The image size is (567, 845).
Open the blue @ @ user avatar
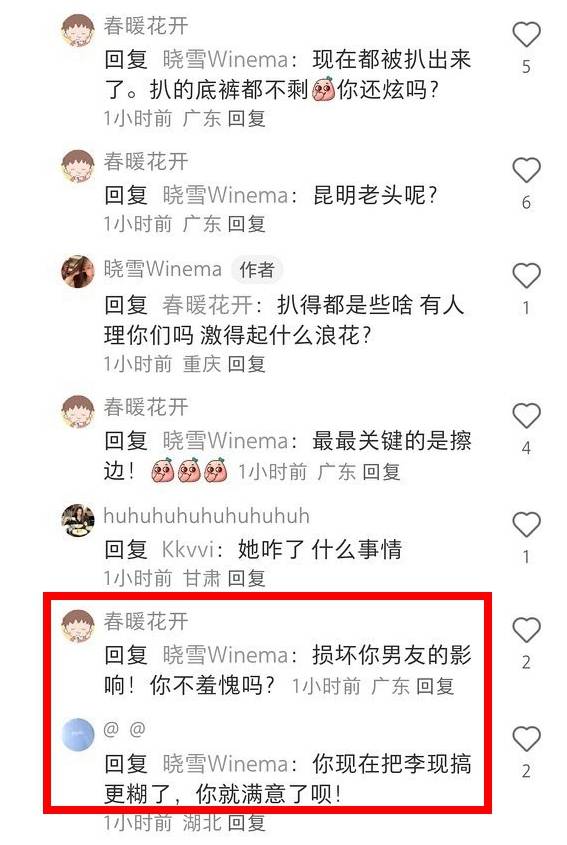[78, 735]
